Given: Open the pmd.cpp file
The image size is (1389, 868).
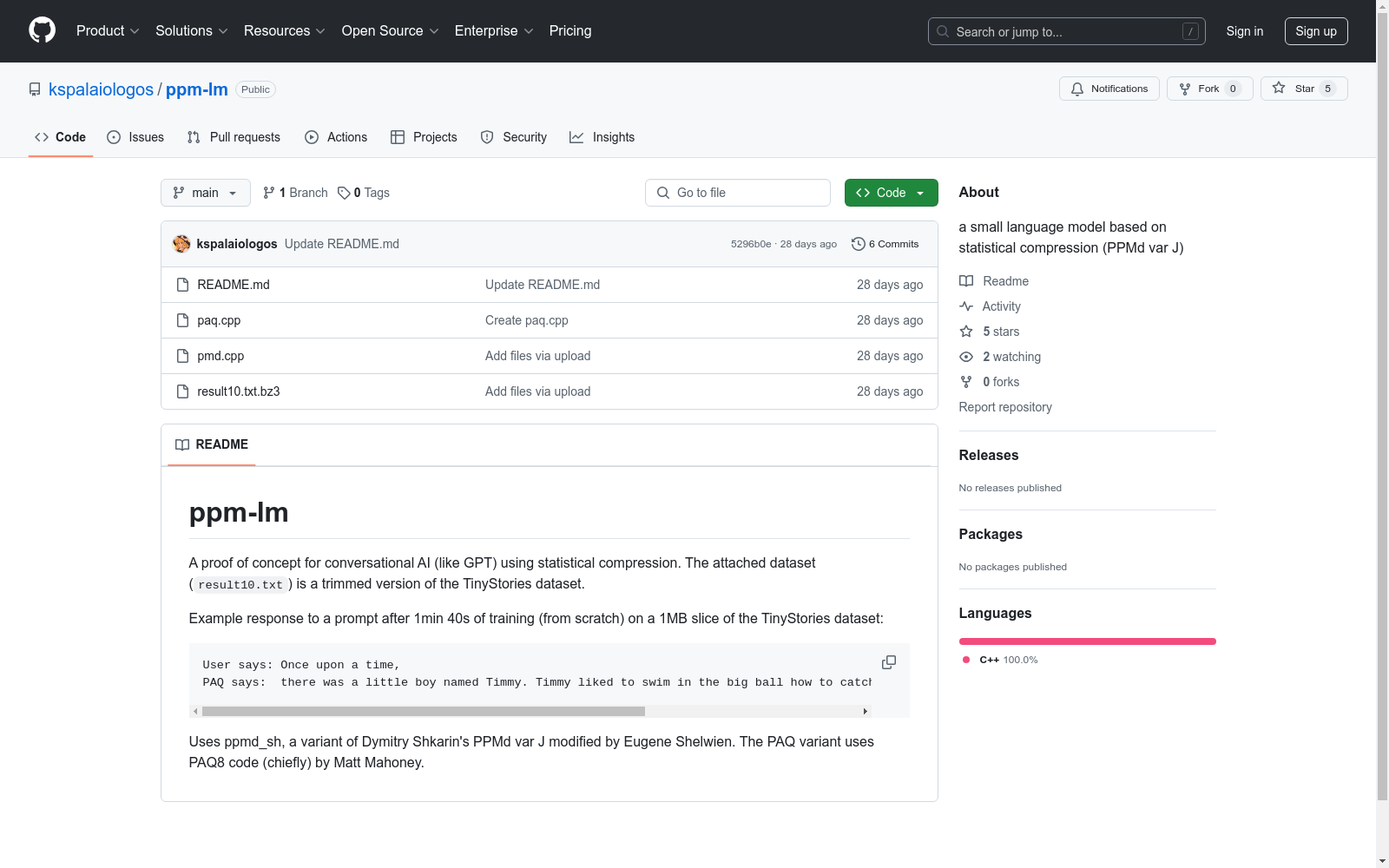Looking at the screenshot, I should tap(221, 356).
